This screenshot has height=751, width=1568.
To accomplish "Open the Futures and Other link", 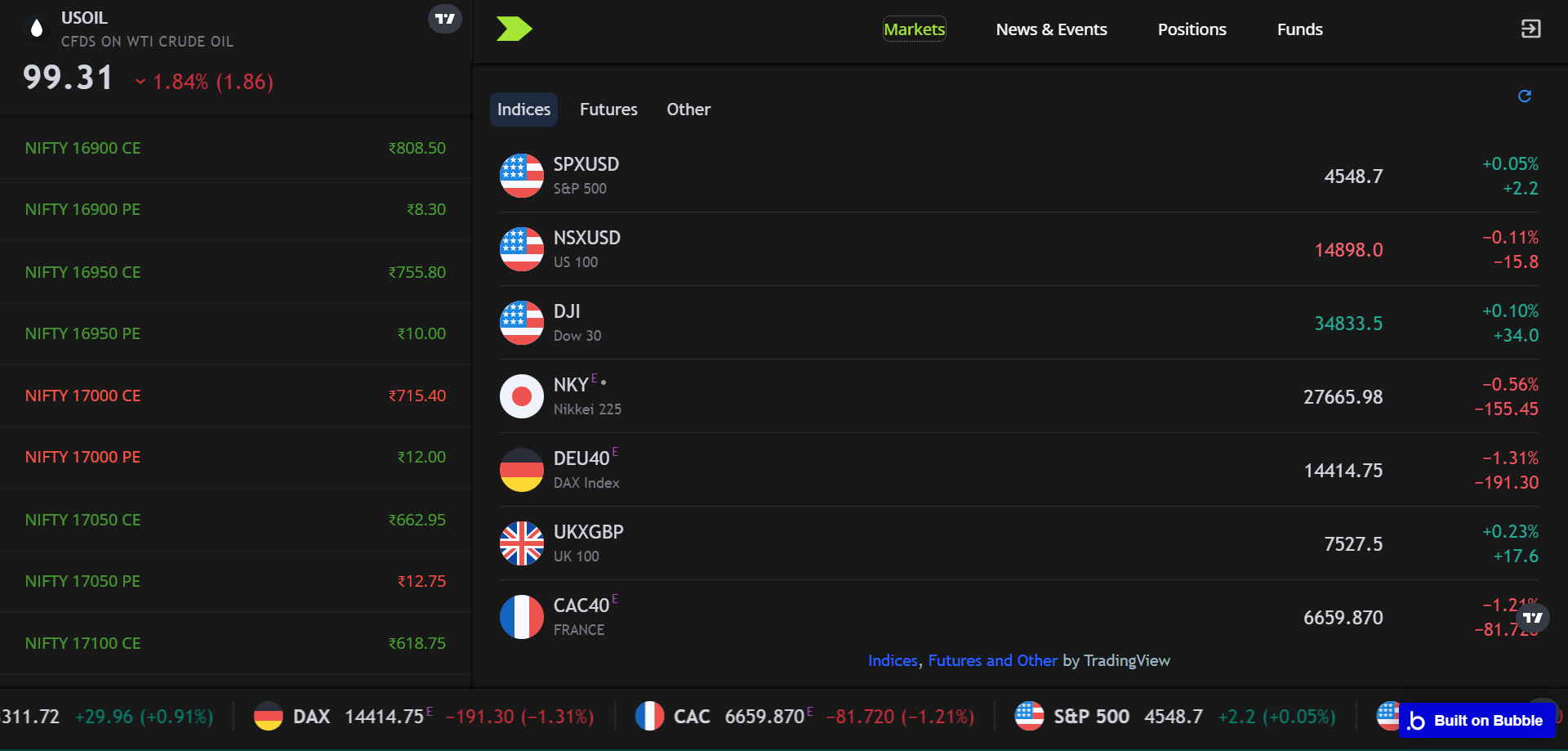I will click(992, 660).
